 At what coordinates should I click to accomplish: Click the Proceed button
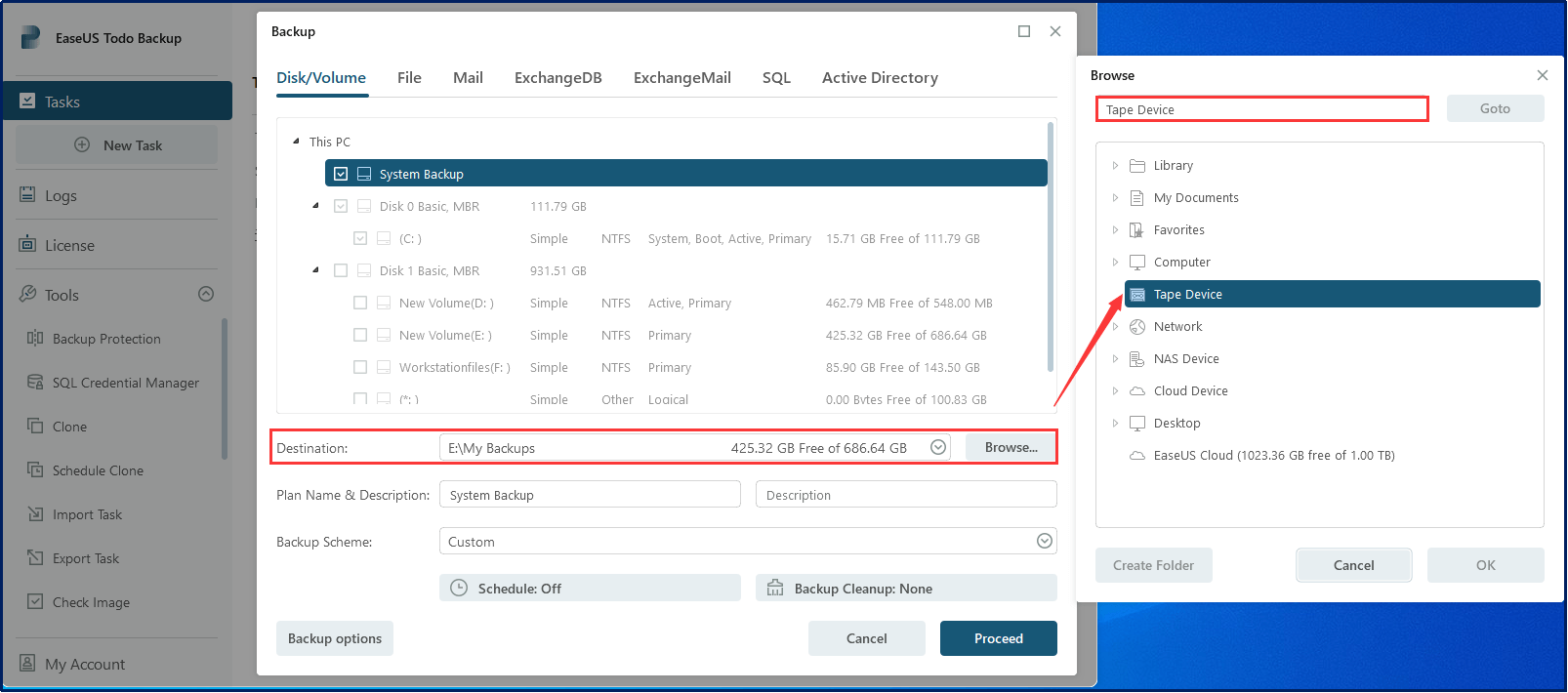click(998, 638)
